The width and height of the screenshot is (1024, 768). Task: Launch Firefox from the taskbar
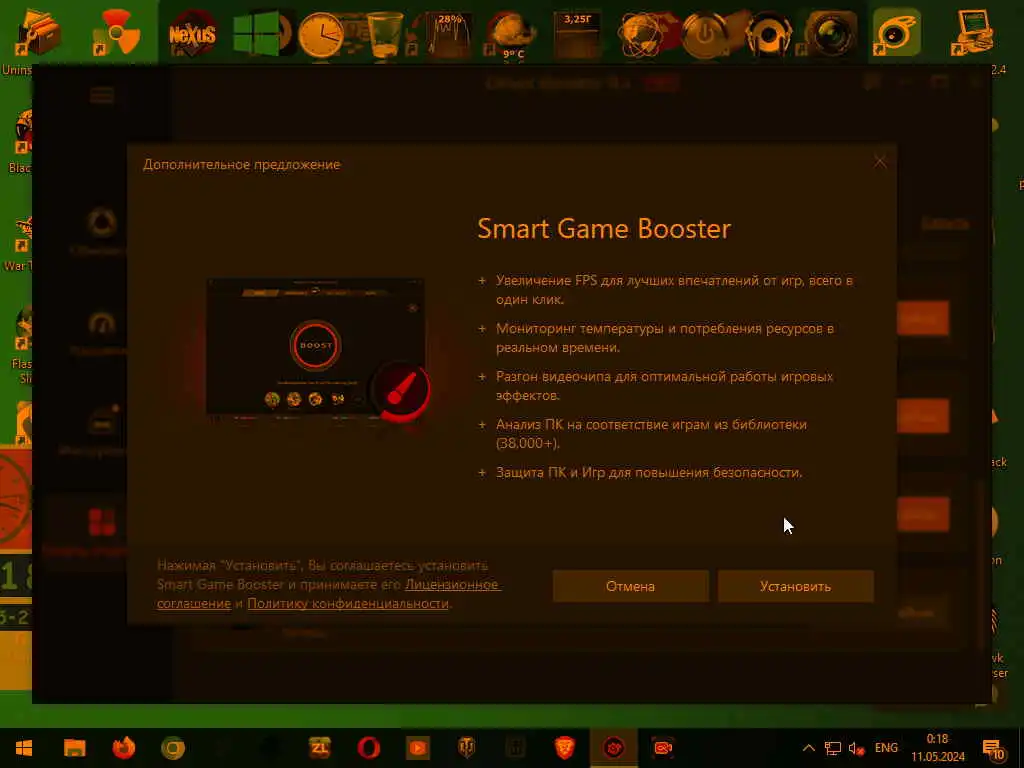tap(123, 748)
